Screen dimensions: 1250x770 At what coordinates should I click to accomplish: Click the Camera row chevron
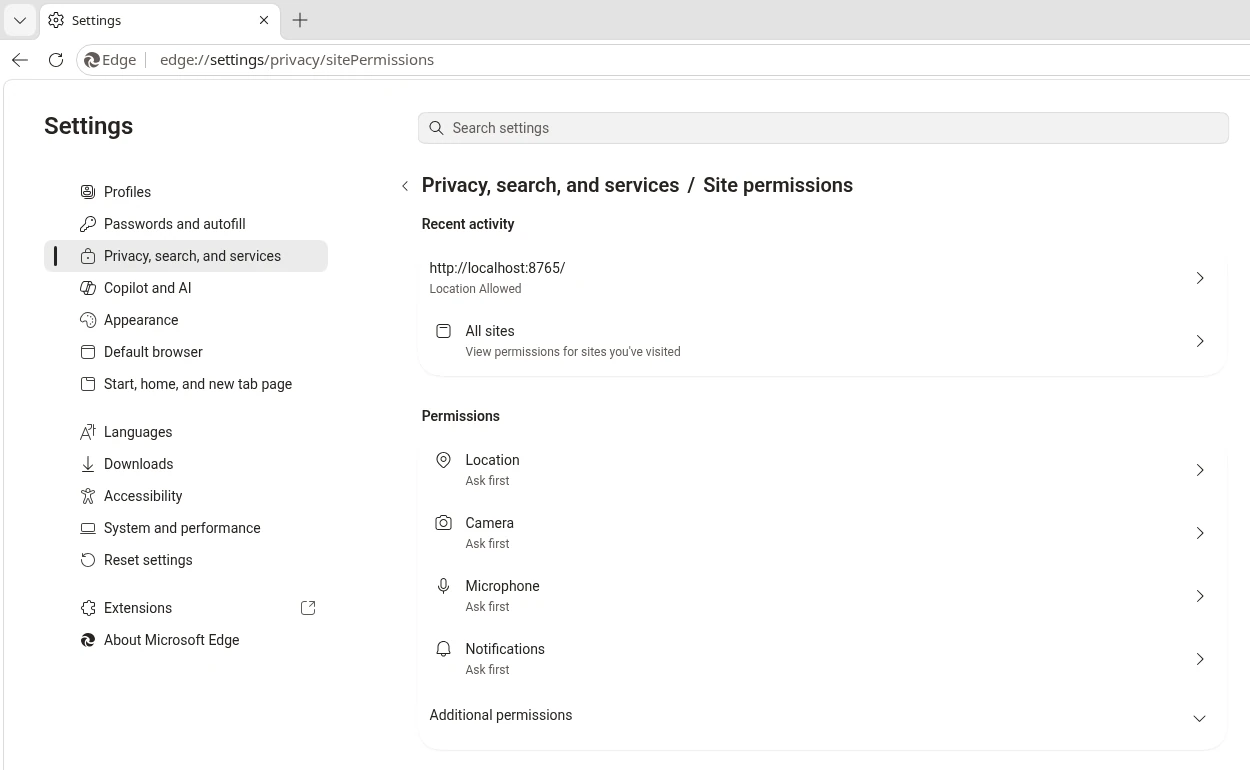pos(1200,533)
